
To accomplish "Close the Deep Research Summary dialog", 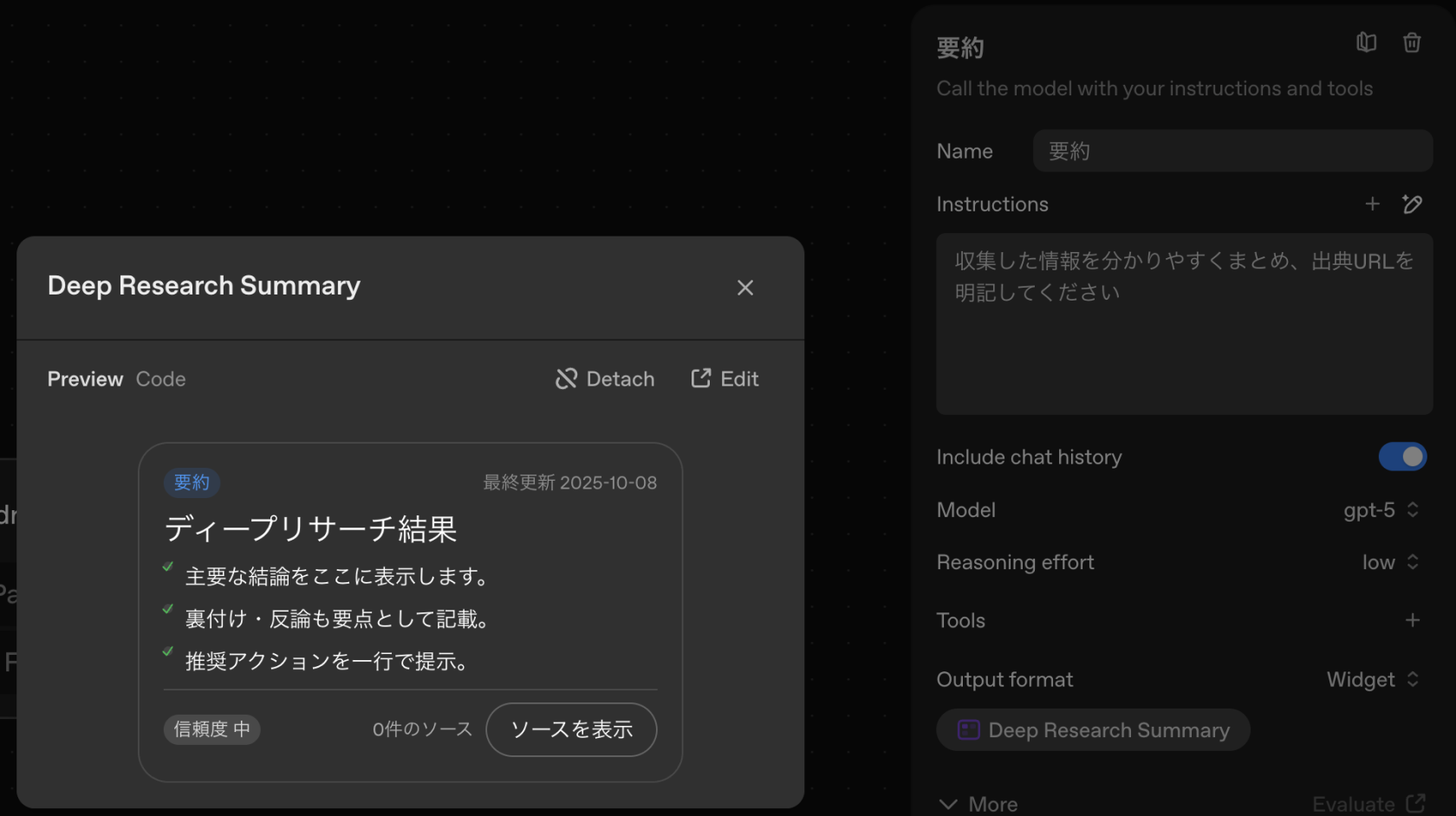I will tap(744, 288).
